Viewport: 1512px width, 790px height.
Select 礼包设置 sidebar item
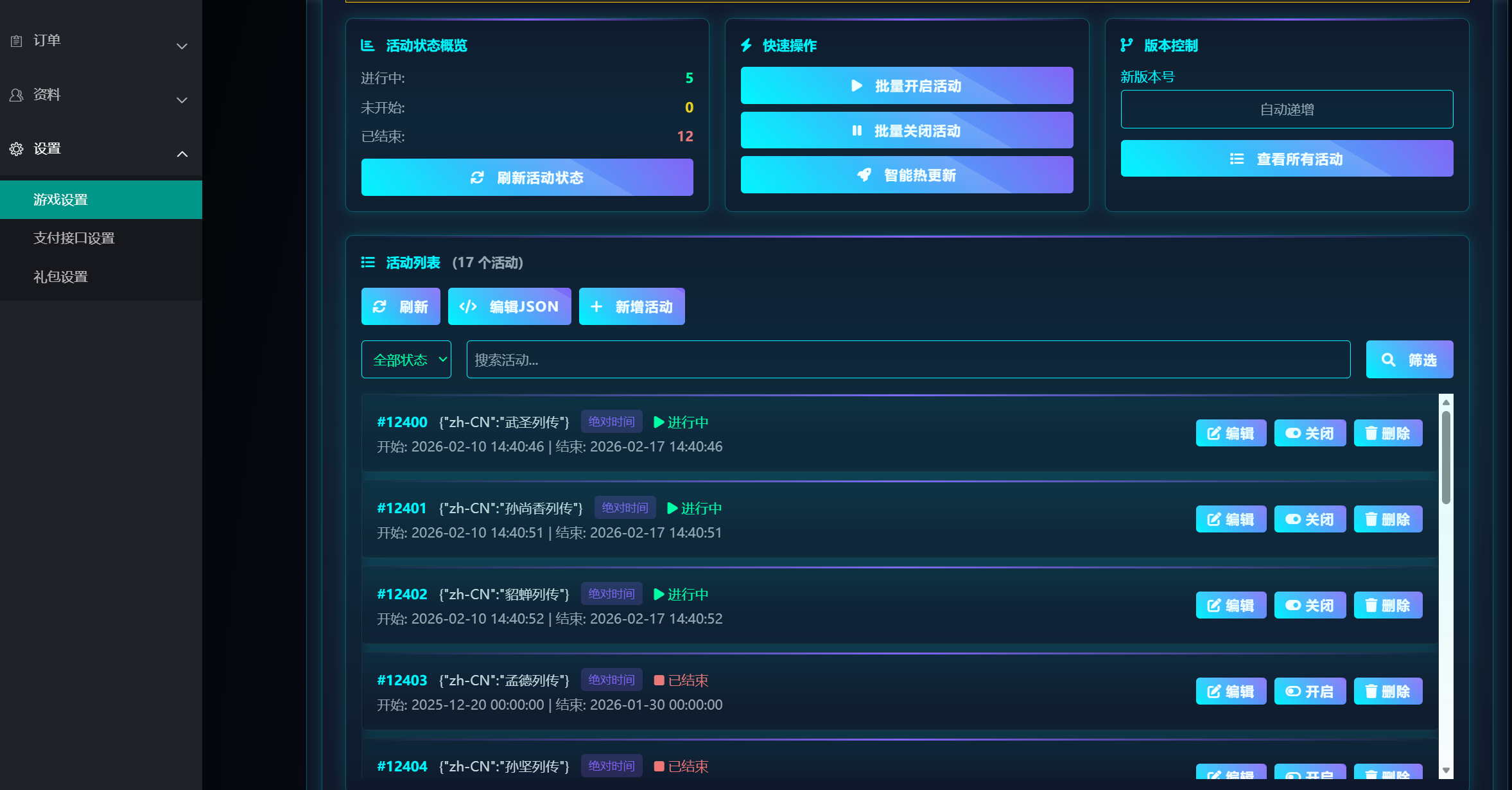pos(60,277)
